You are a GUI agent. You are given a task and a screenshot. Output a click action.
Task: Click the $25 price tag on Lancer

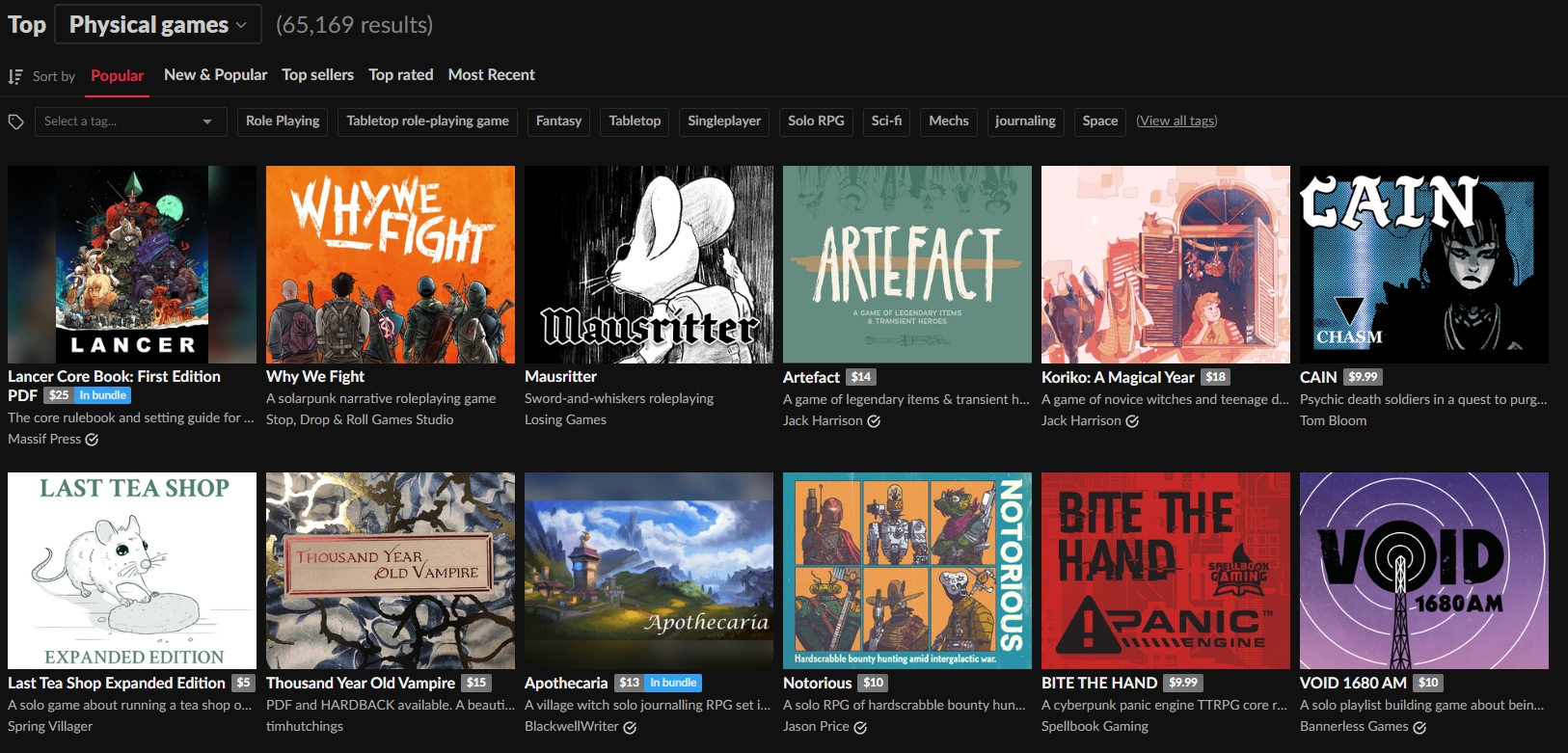tap(59, 395)
